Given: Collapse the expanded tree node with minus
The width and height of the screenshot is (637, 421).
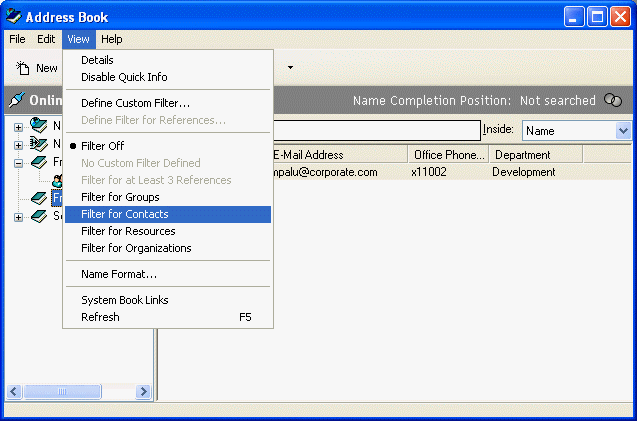Looking at the screenshot, I should click(18, 163).
